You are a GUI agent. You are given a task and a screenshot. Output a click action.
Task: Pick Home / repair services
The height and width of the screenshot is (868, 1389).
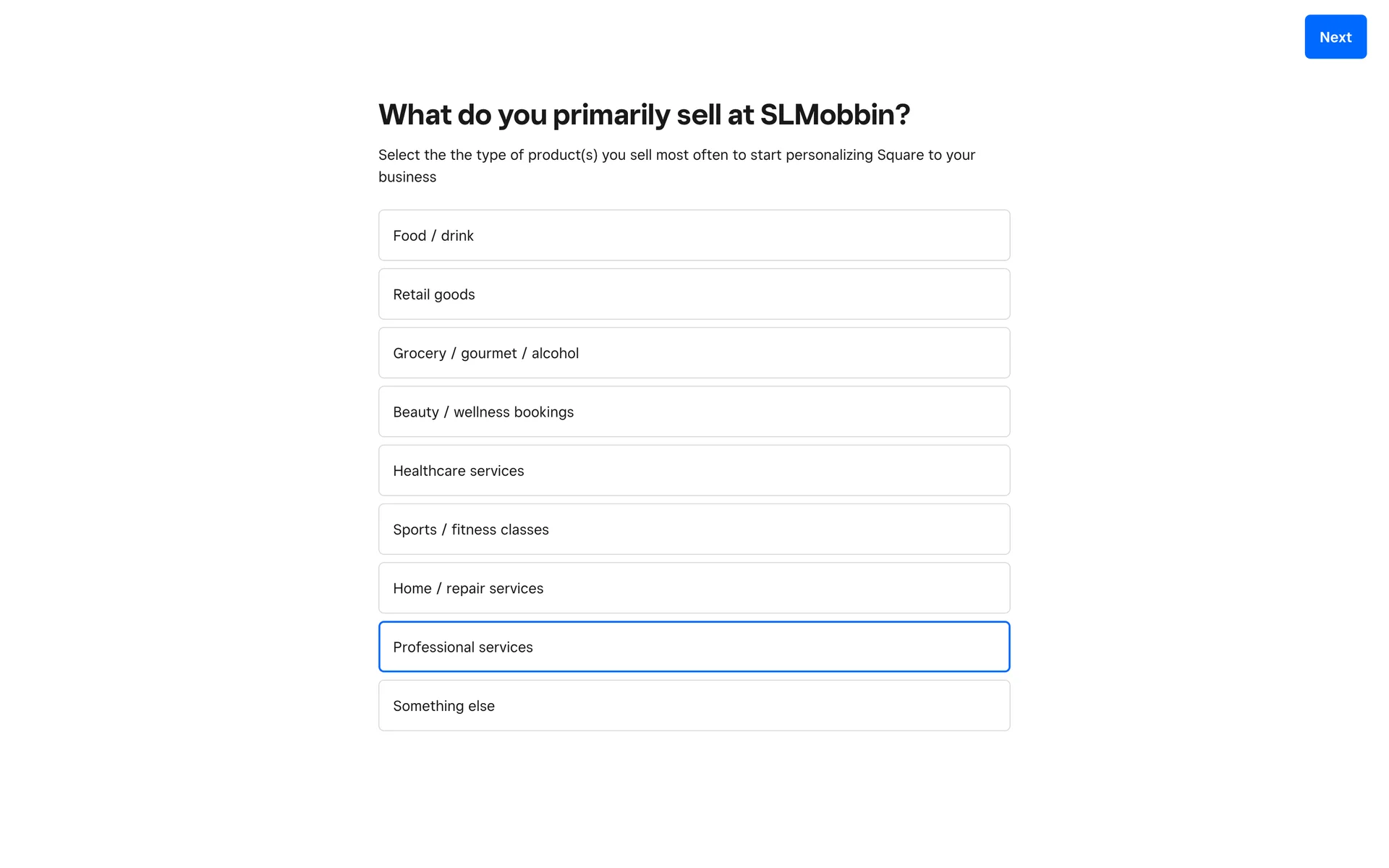click(694, 588)
